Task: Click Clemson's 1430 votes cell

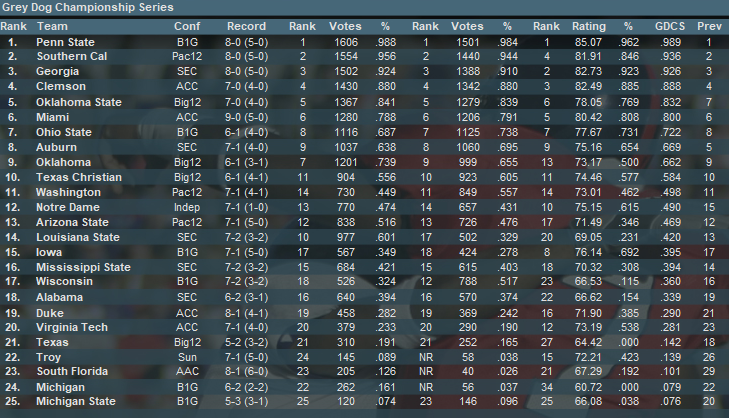Action: pyautogui.click(x=346, y=86)
